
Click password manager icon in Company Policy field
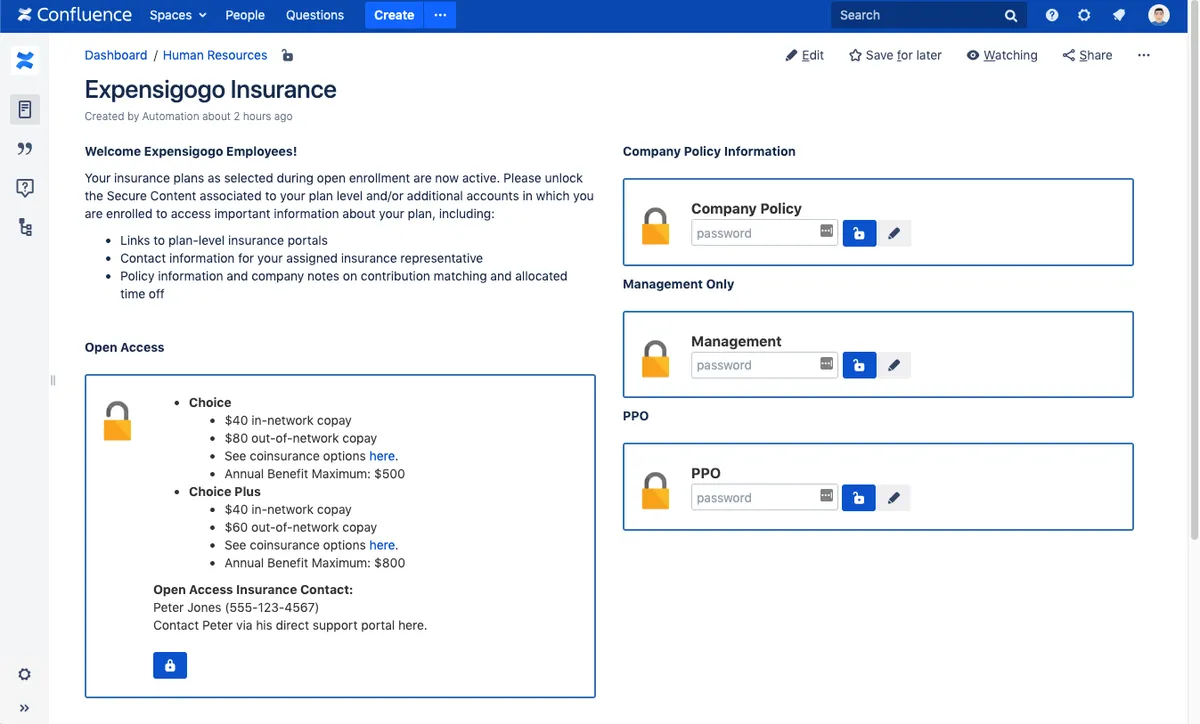click(x=827, y=231)
